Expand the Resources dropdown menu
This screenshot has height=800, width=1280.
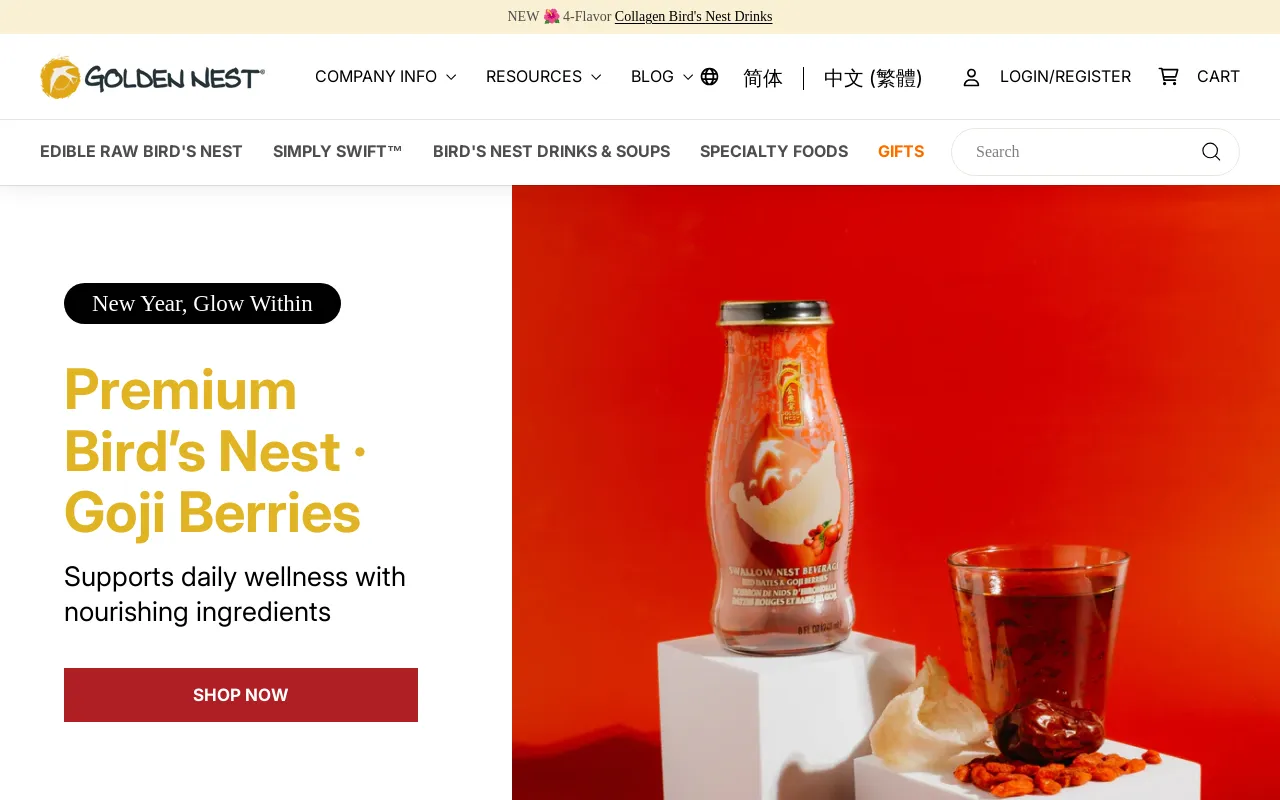tap(544, 77)
